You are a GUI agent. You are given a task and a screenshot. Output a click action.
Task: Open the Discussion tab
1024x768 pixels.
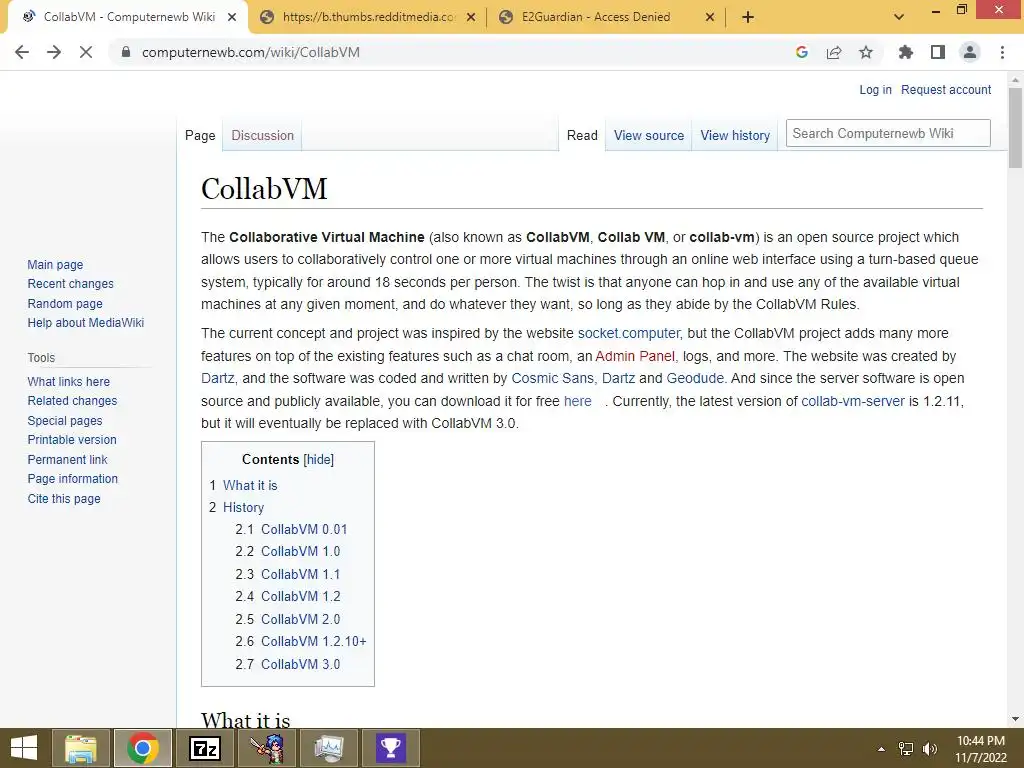[x=263, y=135]
